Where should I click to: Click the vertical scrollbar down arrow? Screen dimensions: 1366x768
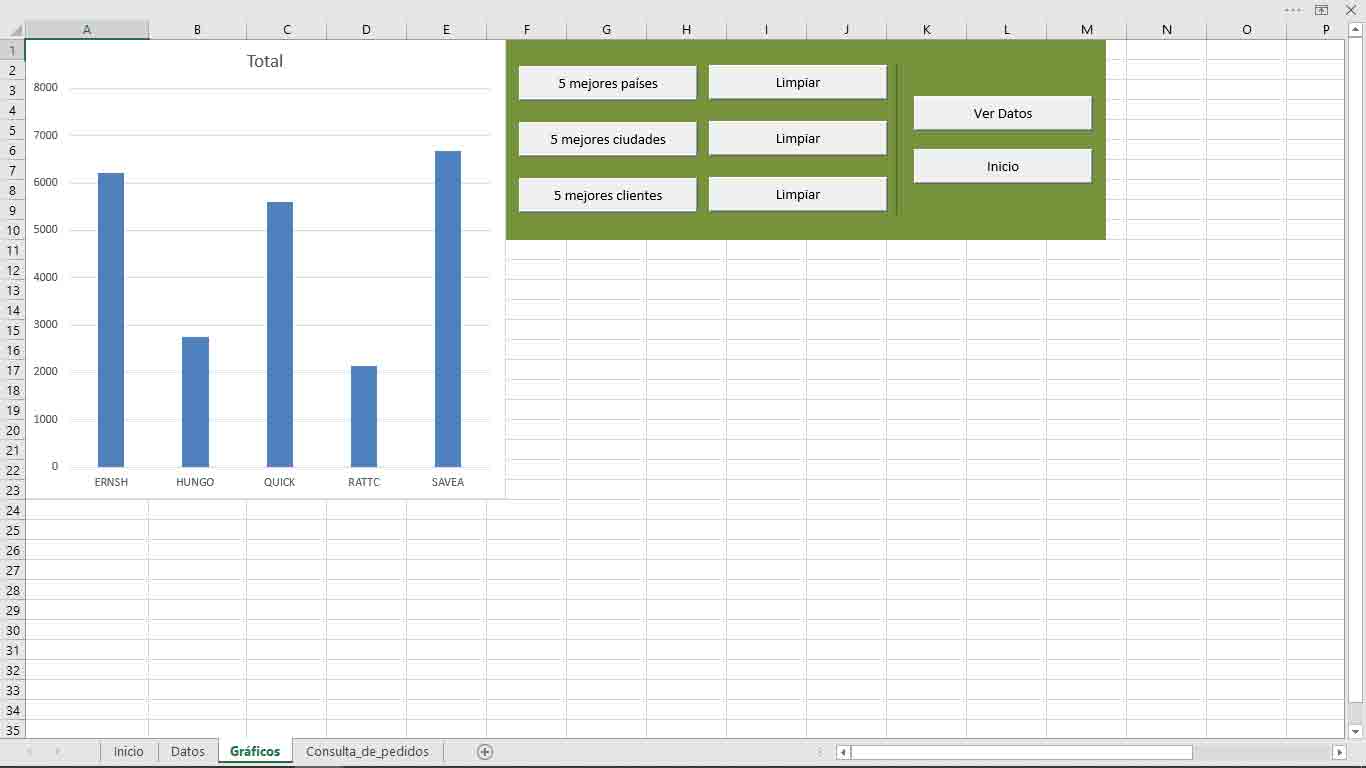(x=1356, y=732)
